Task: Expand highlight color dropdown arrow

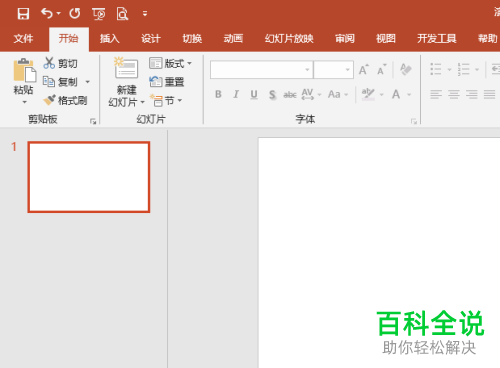Action: (x=382, y=95)
